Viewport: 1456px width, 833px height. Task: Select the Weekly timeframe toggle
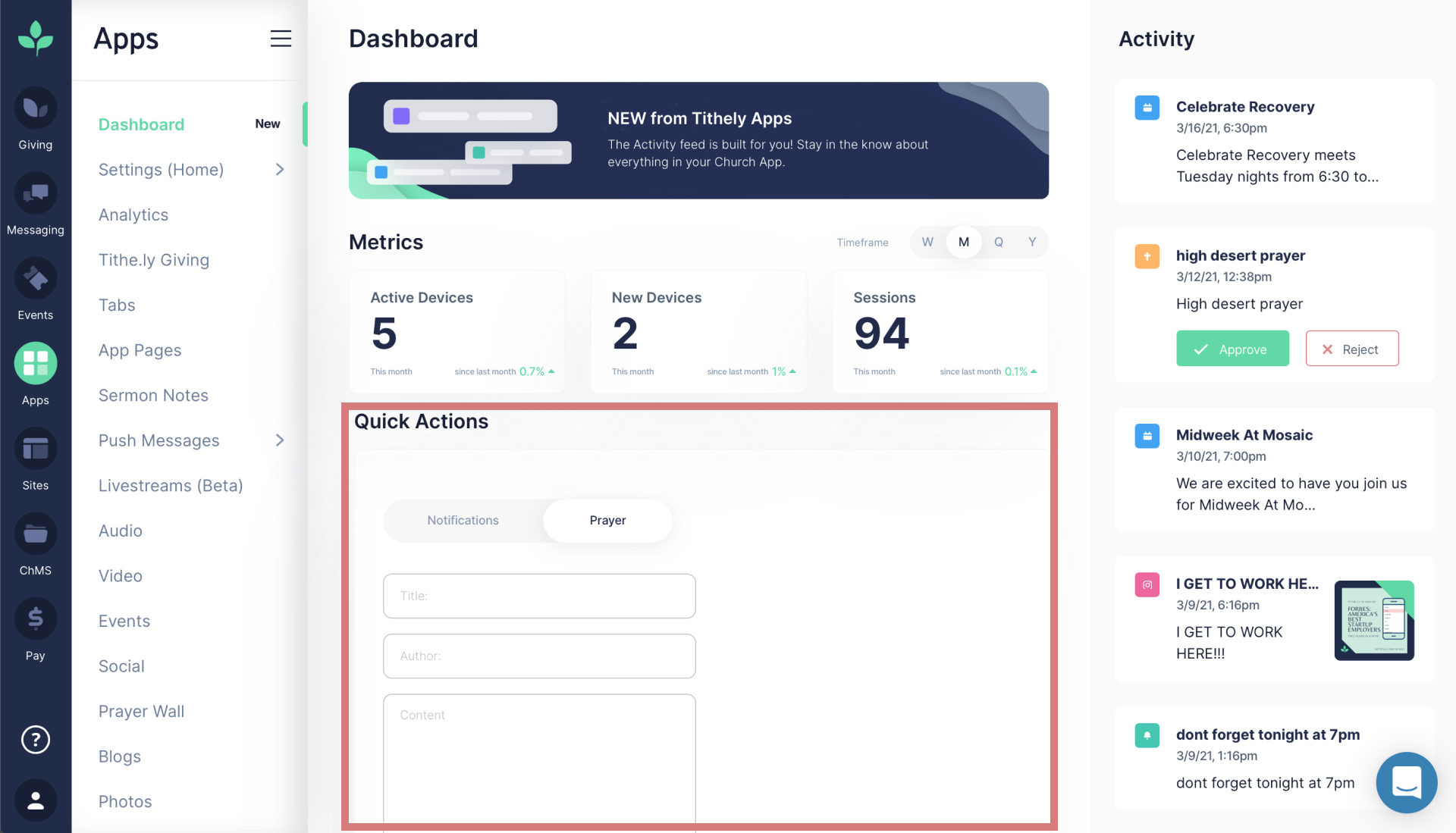[x=927, y=242]
